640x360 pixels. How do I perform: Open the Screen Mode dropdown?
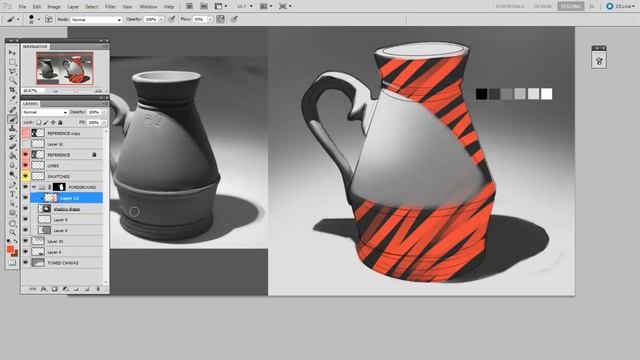coord(285,6)
